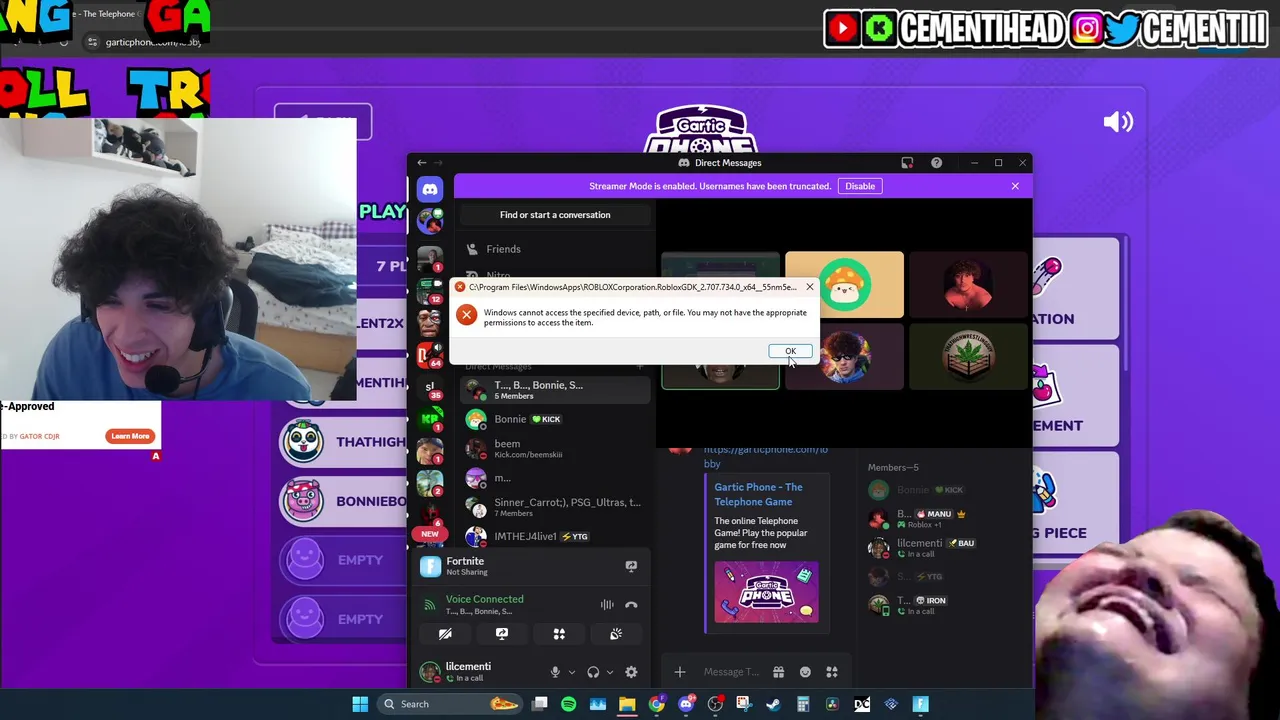This screenshot has height=720, width=1280.
Task: Open beem direct message
Action: pyautogui.click(x=555, y=448)
